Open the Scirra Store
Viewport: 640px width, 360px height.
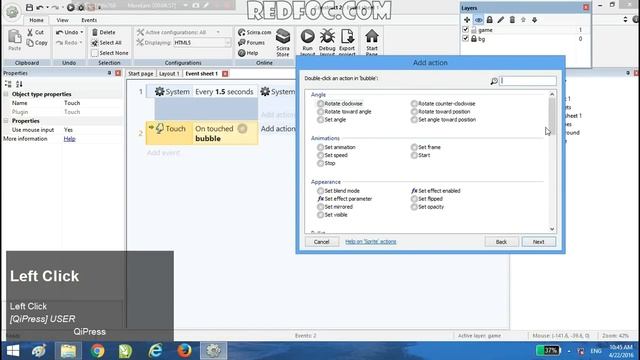click(x=283, y=42)
